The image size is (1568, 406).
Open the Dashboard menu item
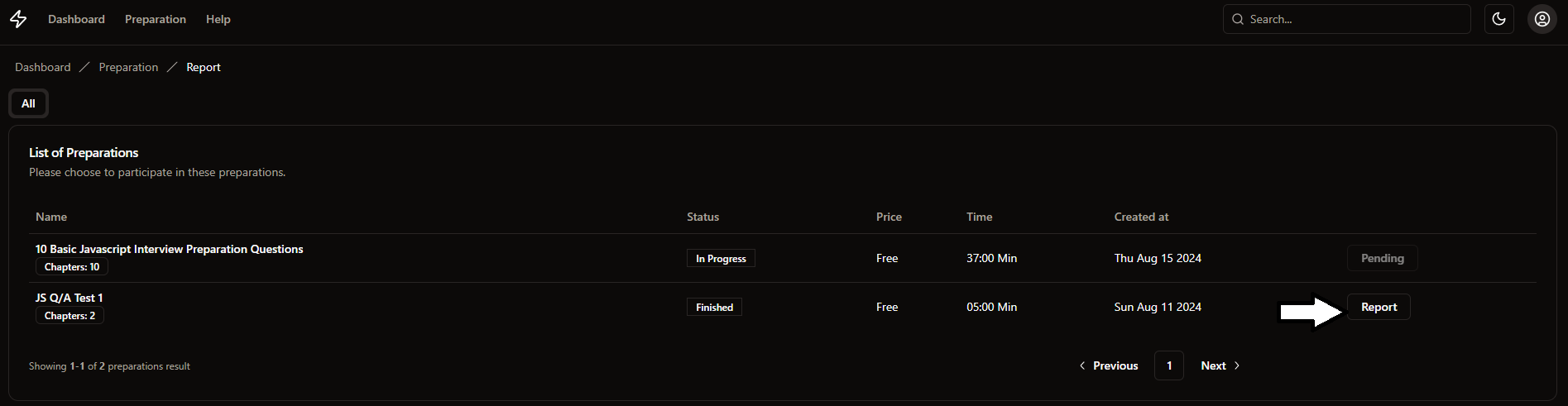point(76,19)
